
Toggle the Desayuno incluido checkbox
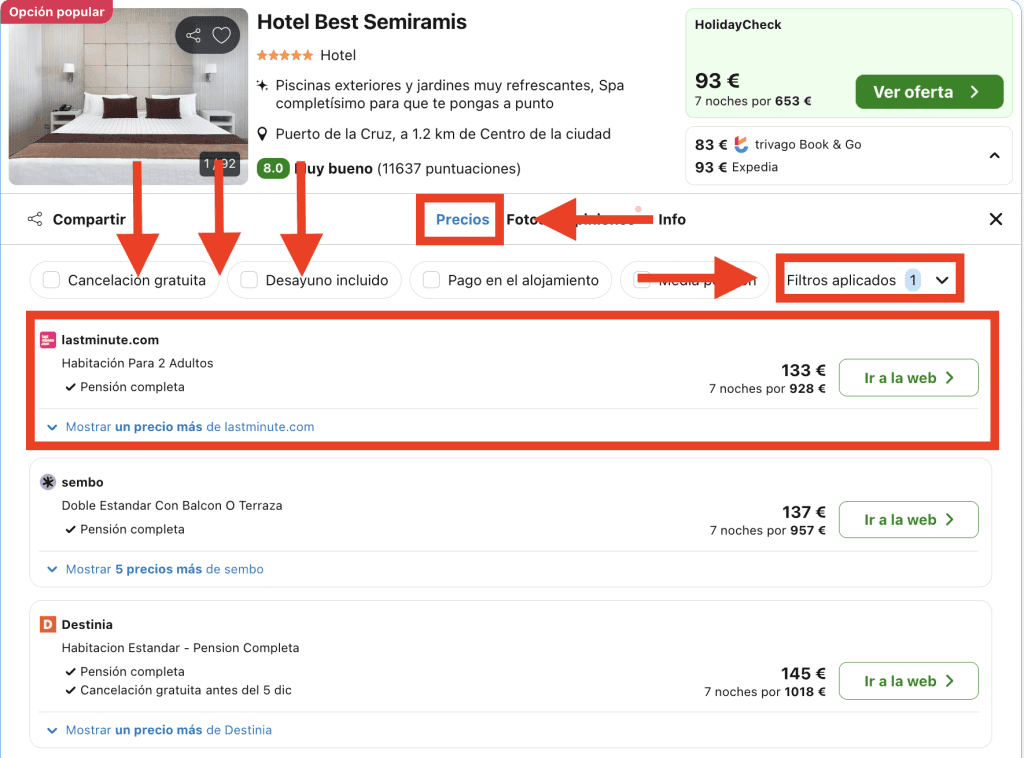click(x=250, y=280)
